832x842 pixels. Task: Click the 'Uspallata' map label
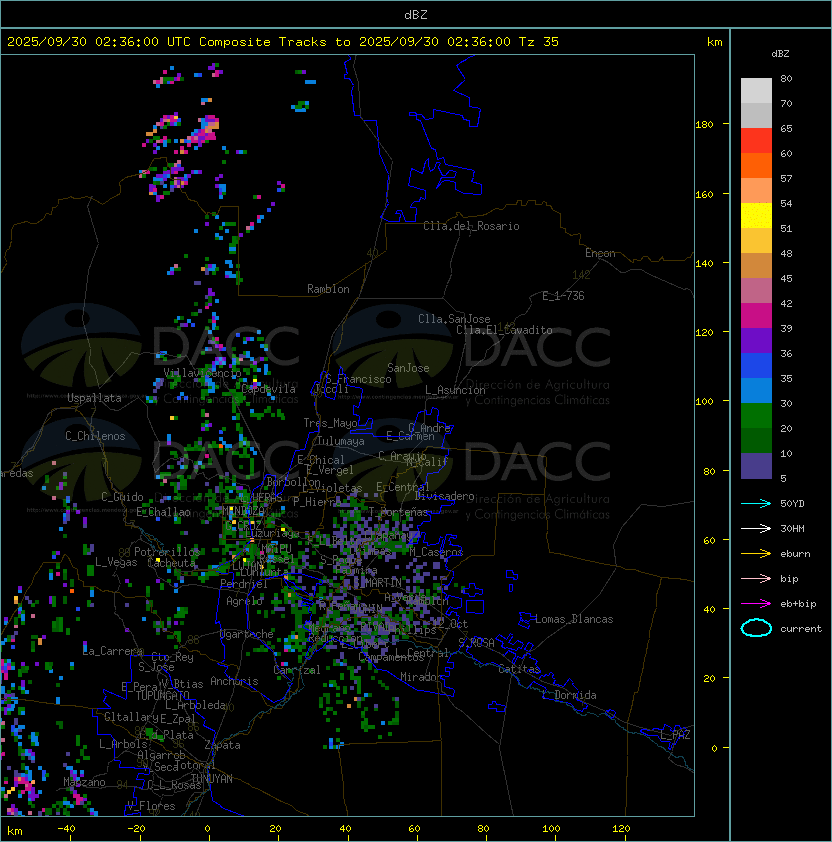[x=94, y=398]
